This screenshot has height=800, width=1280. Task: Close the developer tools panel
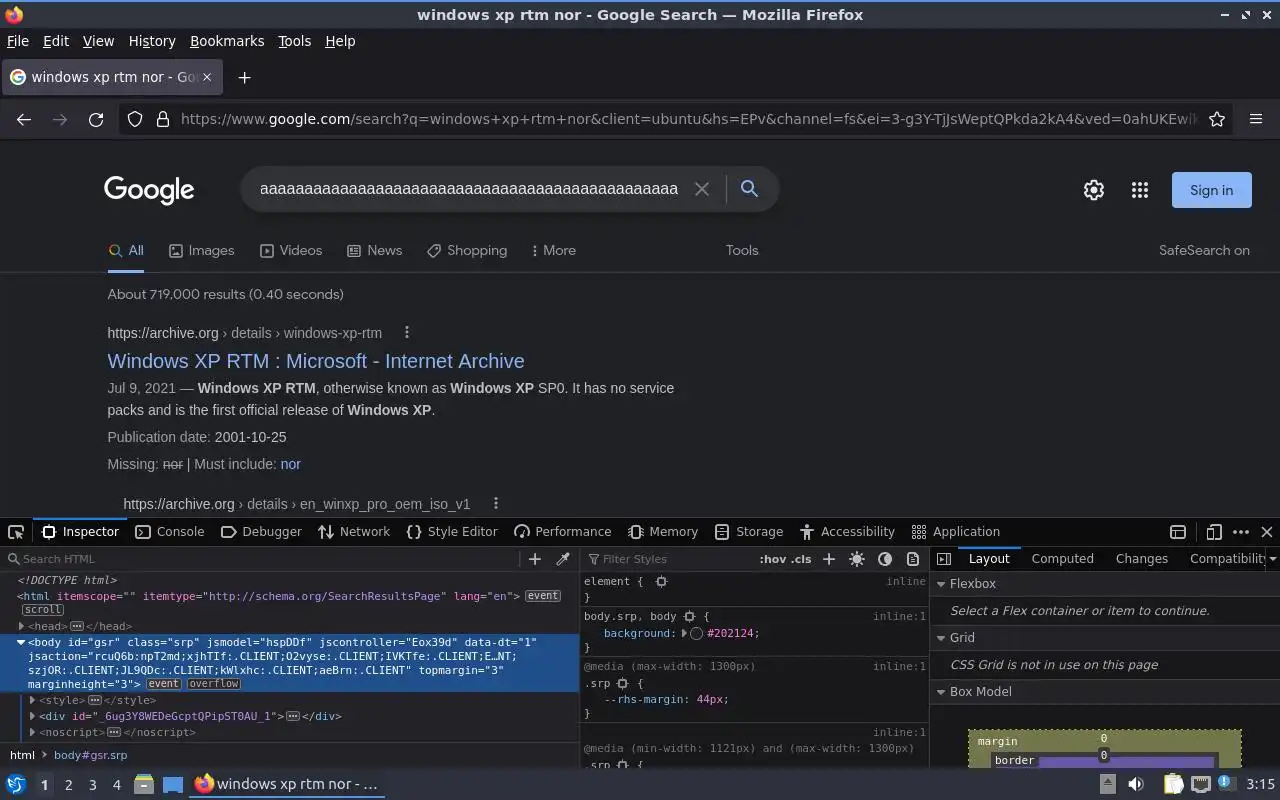pyautogui.click(x=1267, y=532)
